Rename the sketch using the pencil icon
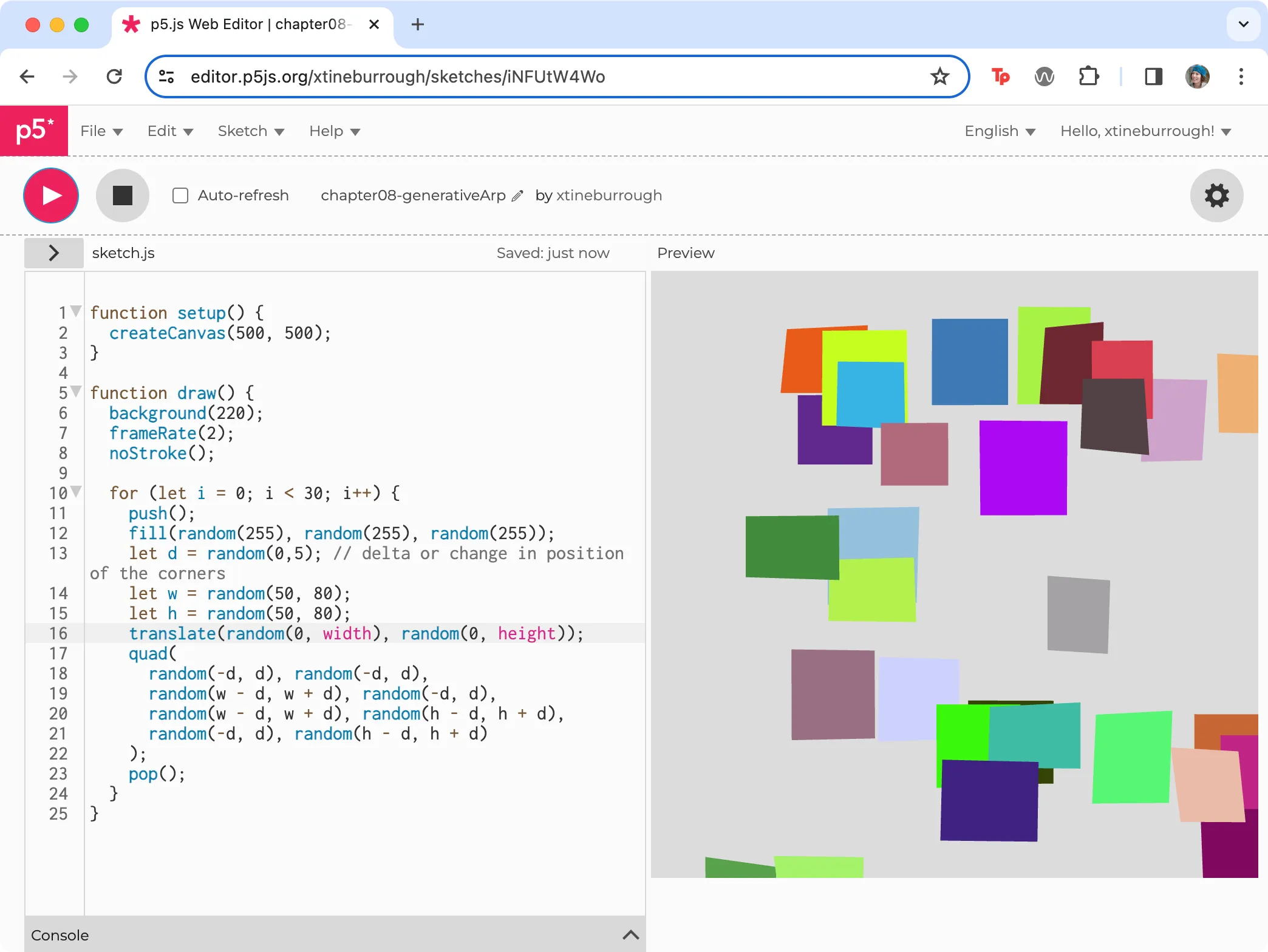1268x952 pixels. [x=517, y=195]
